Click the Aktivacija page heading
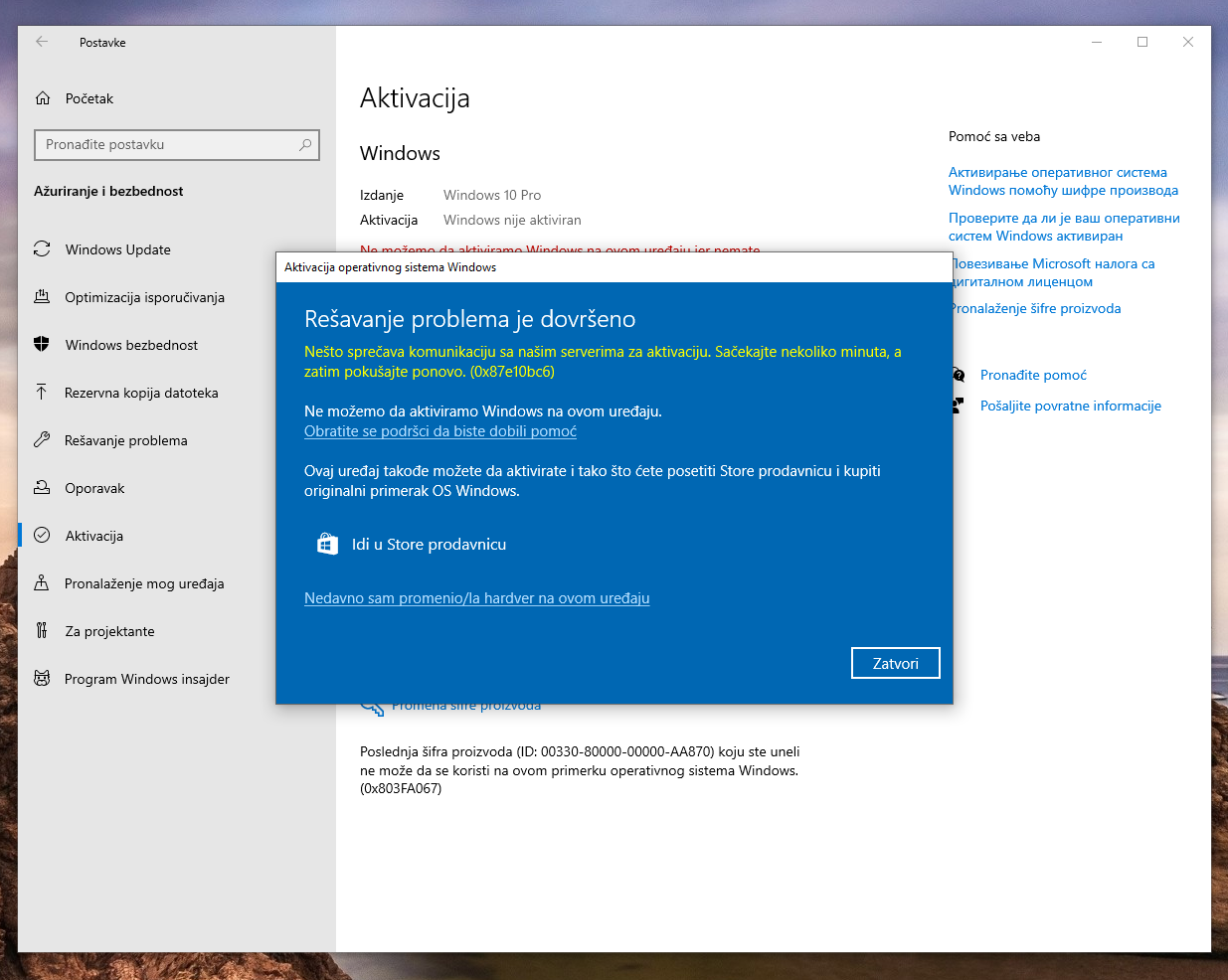 (x=415, y=98)
